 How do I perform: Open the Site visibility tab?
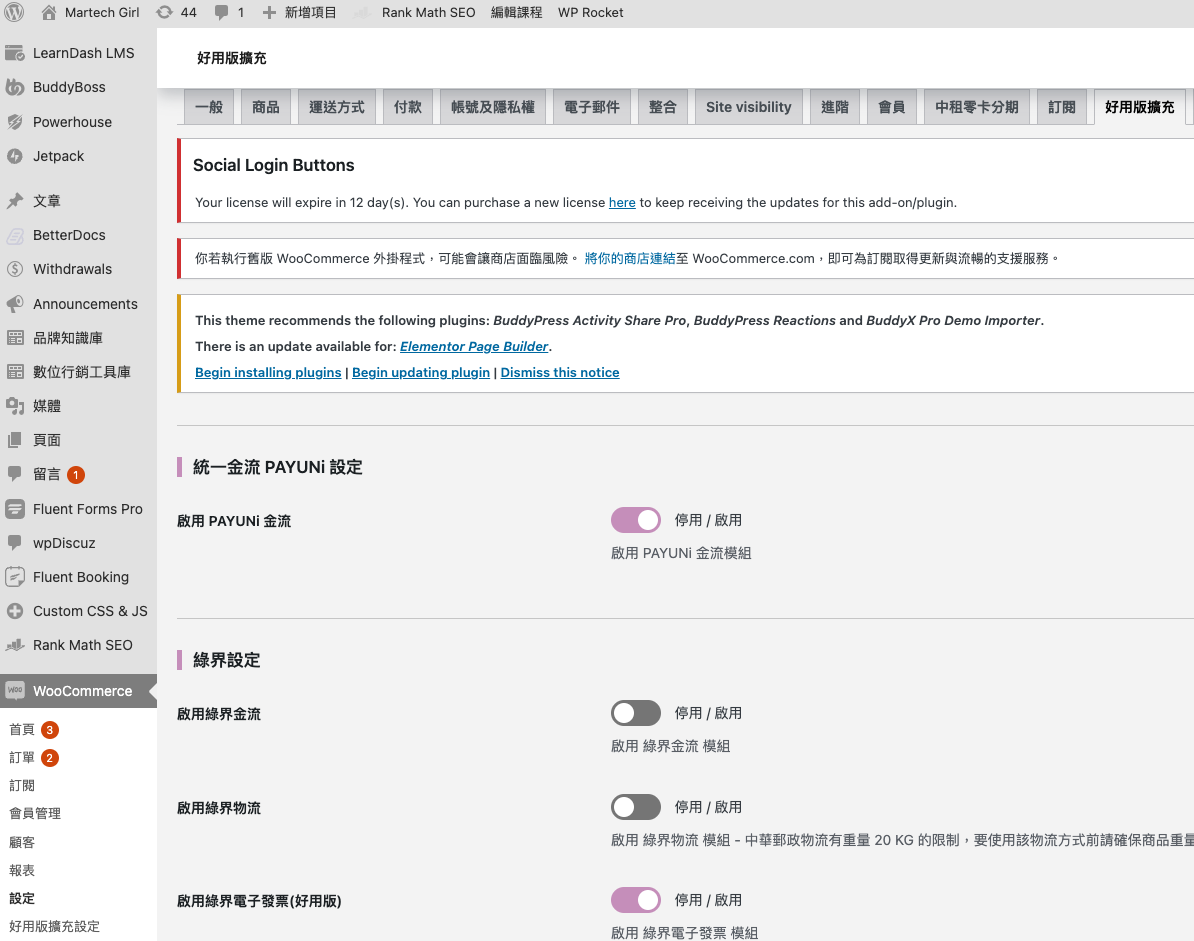coord(748,105)
